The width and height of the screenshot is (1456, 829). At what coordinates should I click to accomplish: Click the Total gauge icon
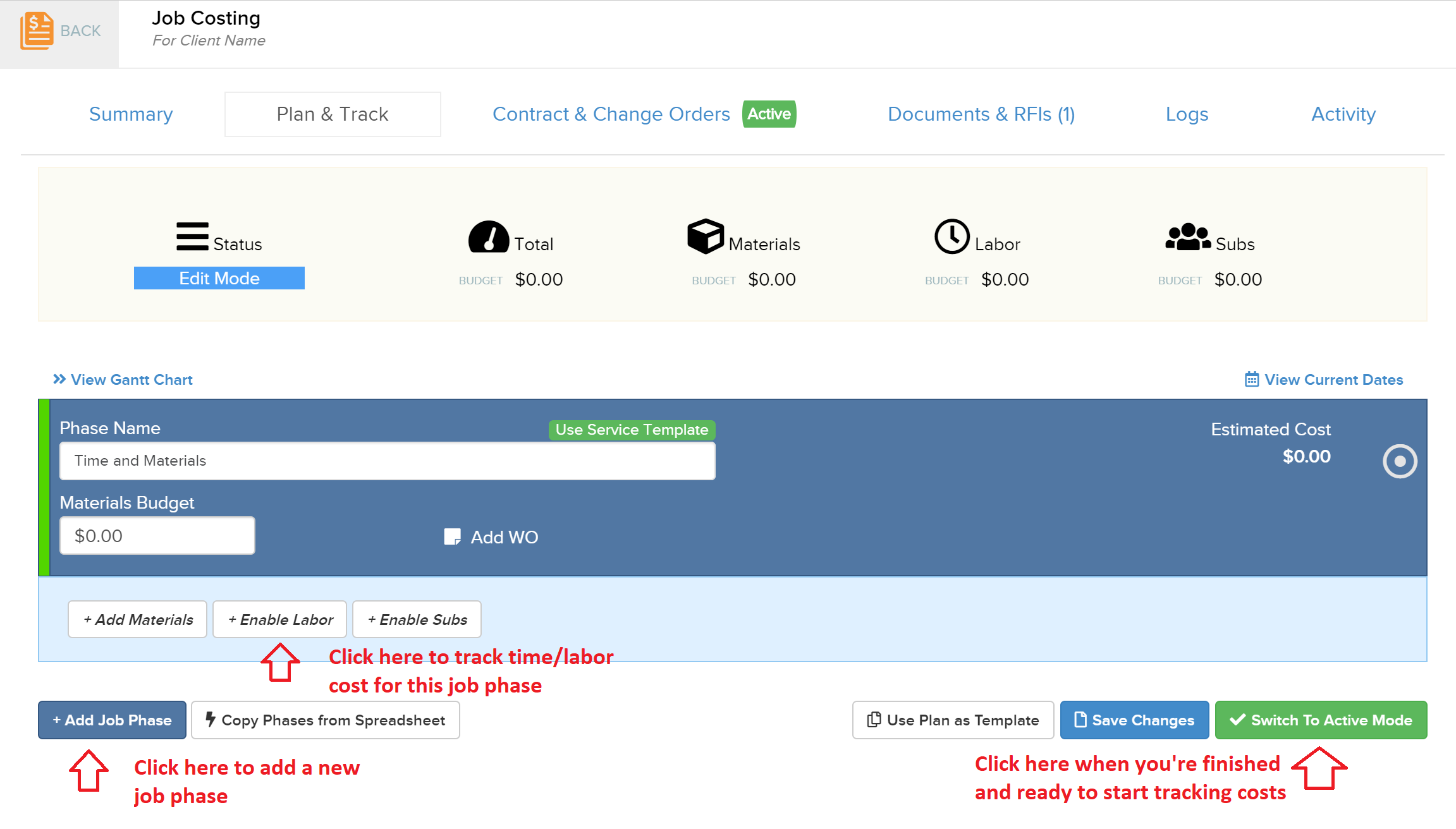coord(488,236)
